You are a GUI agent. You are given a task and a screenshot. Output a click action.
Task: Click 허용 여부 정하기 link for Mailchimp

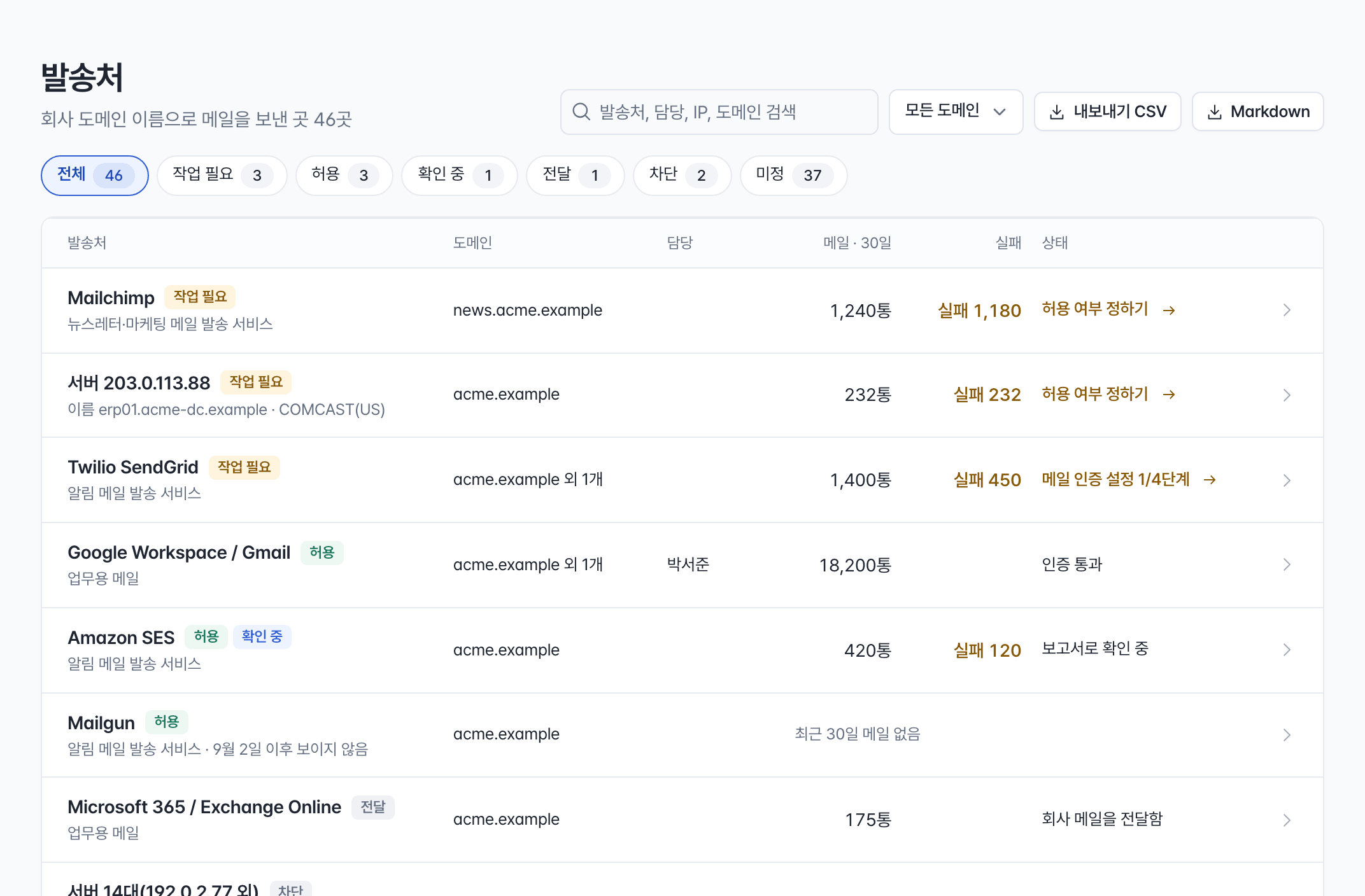1108,309
